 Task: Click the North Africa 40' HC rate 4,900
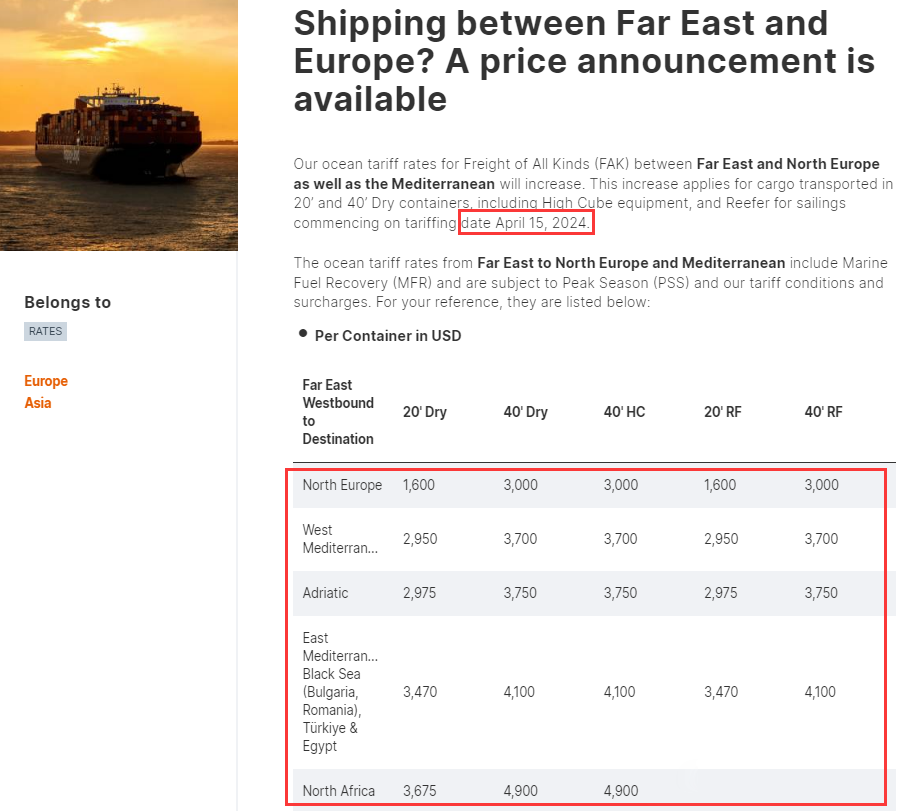click(621, 791)
